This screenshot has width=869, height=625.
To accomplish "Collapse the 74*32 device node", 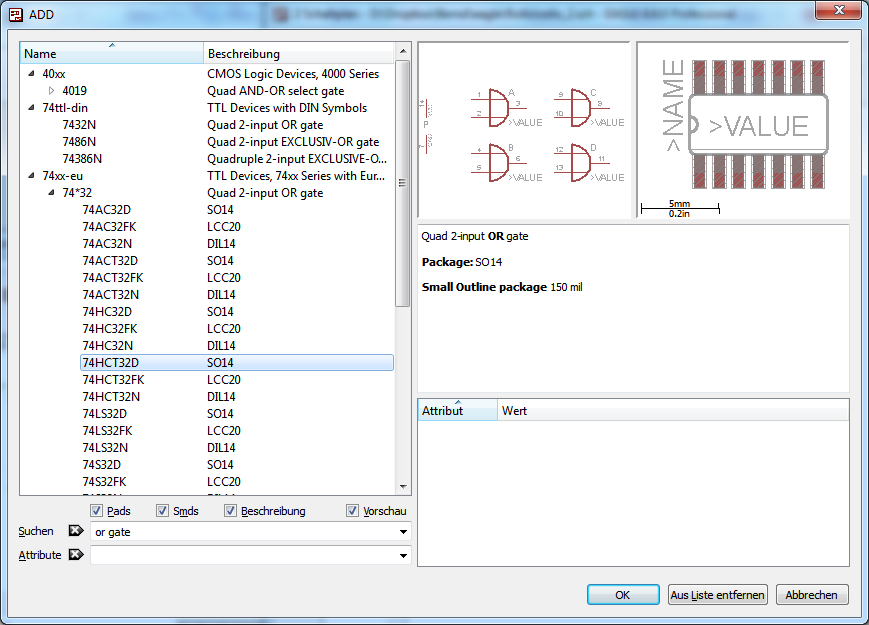I will click(x=52, y=193).
